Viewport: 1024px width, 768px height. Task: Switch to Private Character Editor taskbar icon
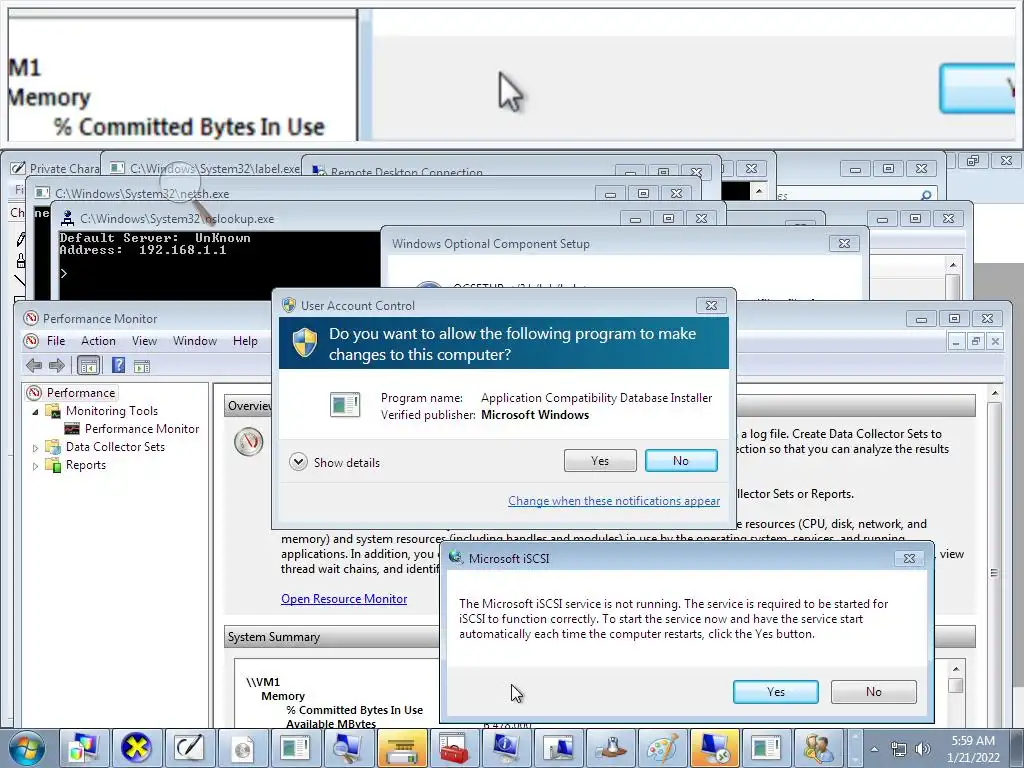click(x=189, y=748)
